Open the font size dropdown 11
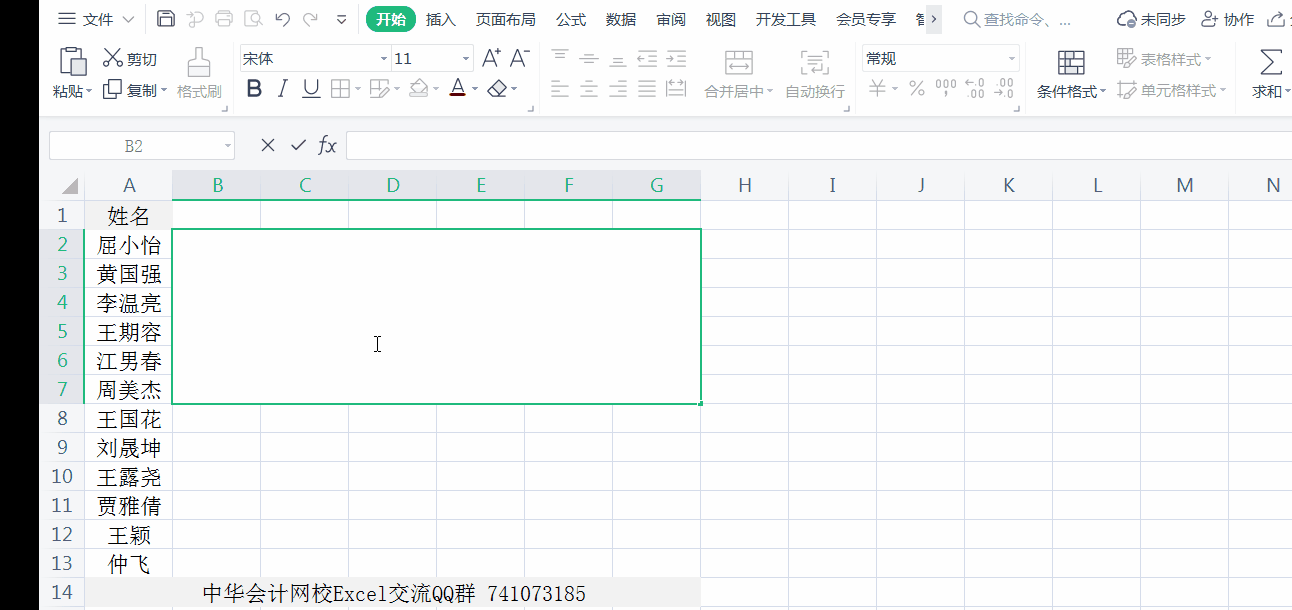Viewport: 1292px width, 610px height. (466, 59)
